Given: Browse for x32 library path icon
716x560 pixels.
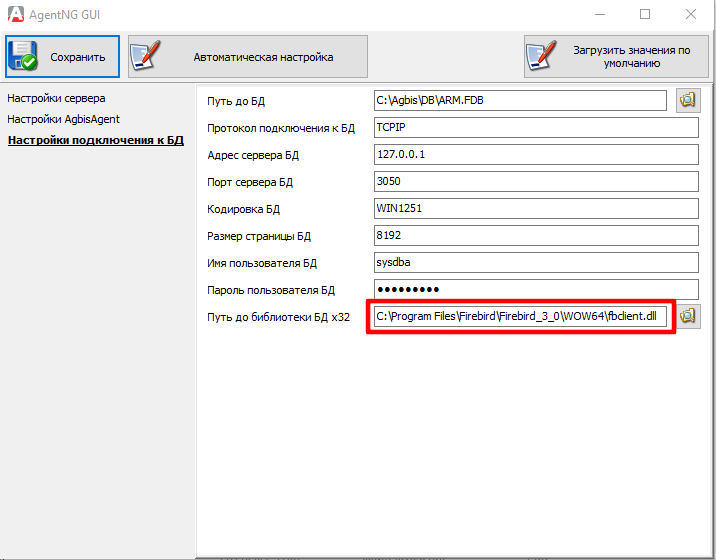Looking at the screenshot, I should pos(688,316).
